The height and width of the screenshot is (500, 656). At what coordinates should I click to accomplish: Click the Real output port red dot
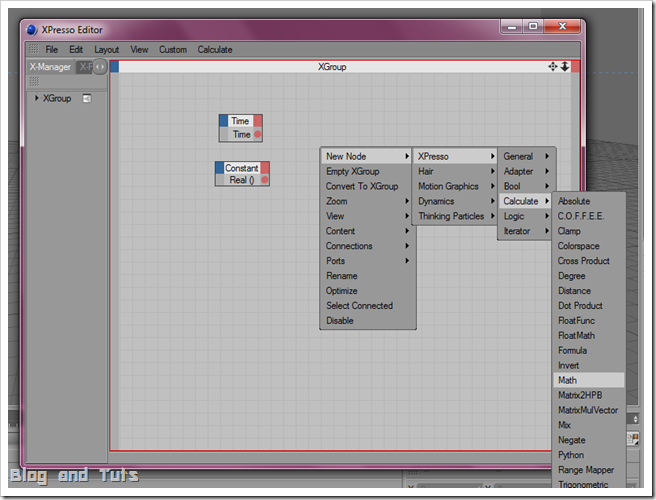(264, 180)
